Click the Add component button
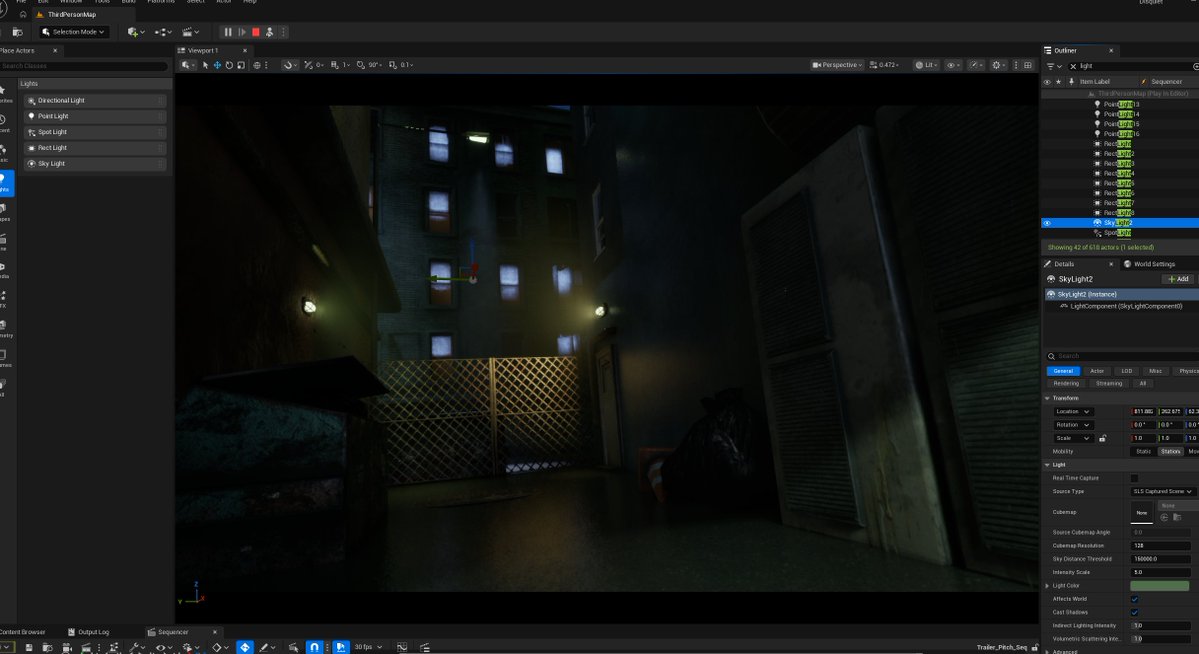The height and width of the screenshot is (654, 1199). pyautogui.click(x=1178, y=279)
